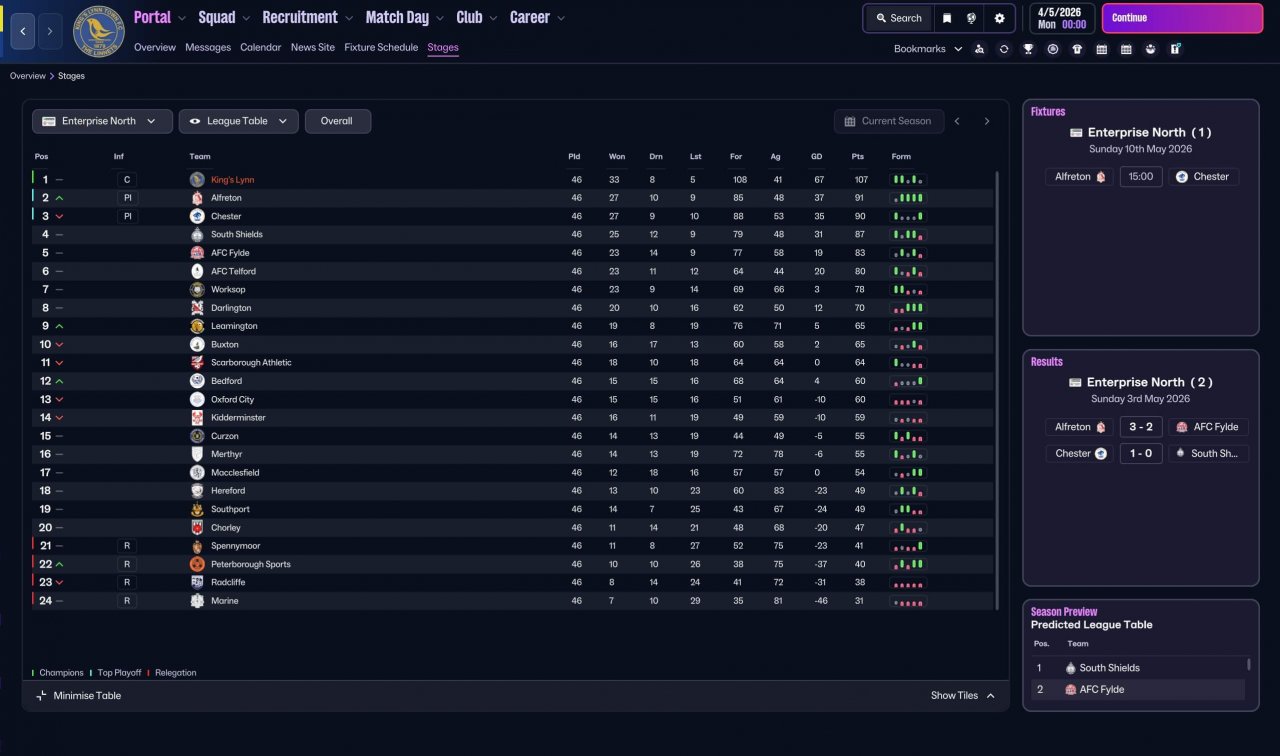This screenshot has width=1280, height=756.
Task: Click the Darlington team name in the table
Action: click(x=231, y=308)
